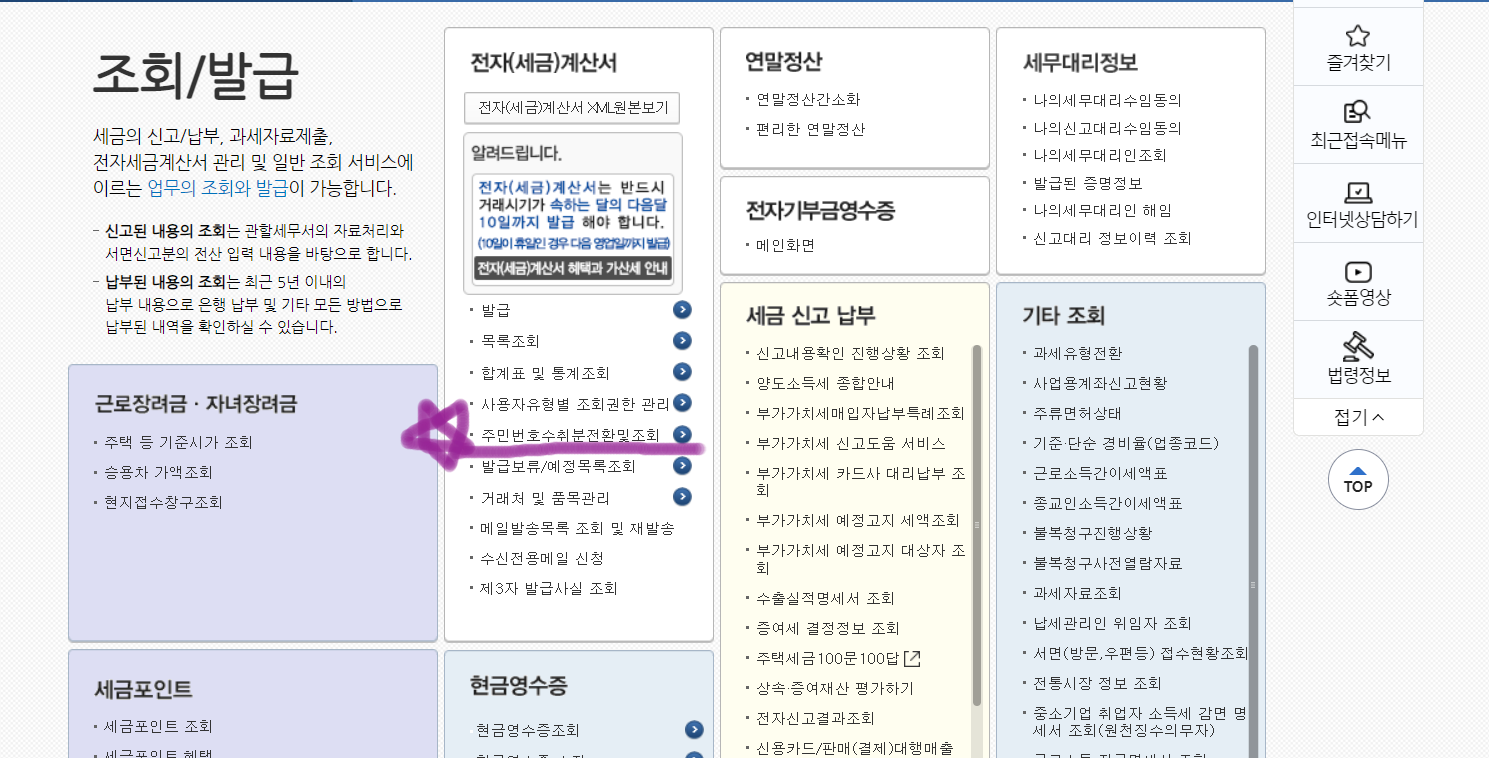Viewport: 1489px width, 758px height.
Task: Open 현지접수창구조회 link
Action: pos(163,502)
